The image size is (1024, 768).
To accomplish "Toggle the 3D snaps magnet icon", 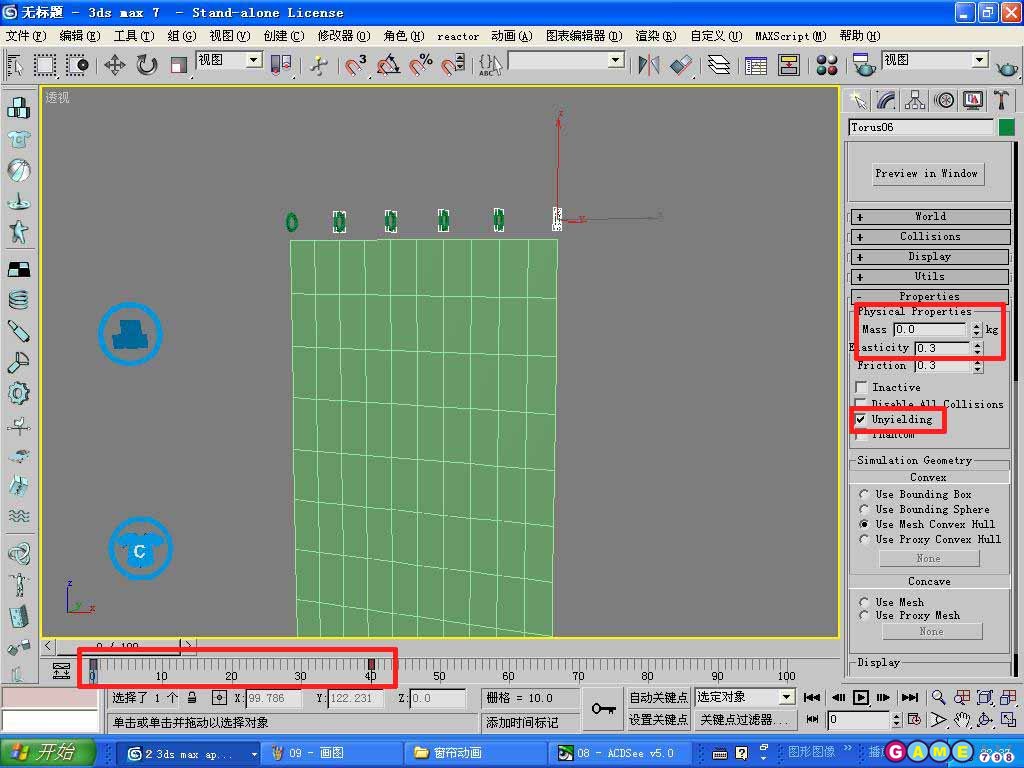I will pos(356,65).
